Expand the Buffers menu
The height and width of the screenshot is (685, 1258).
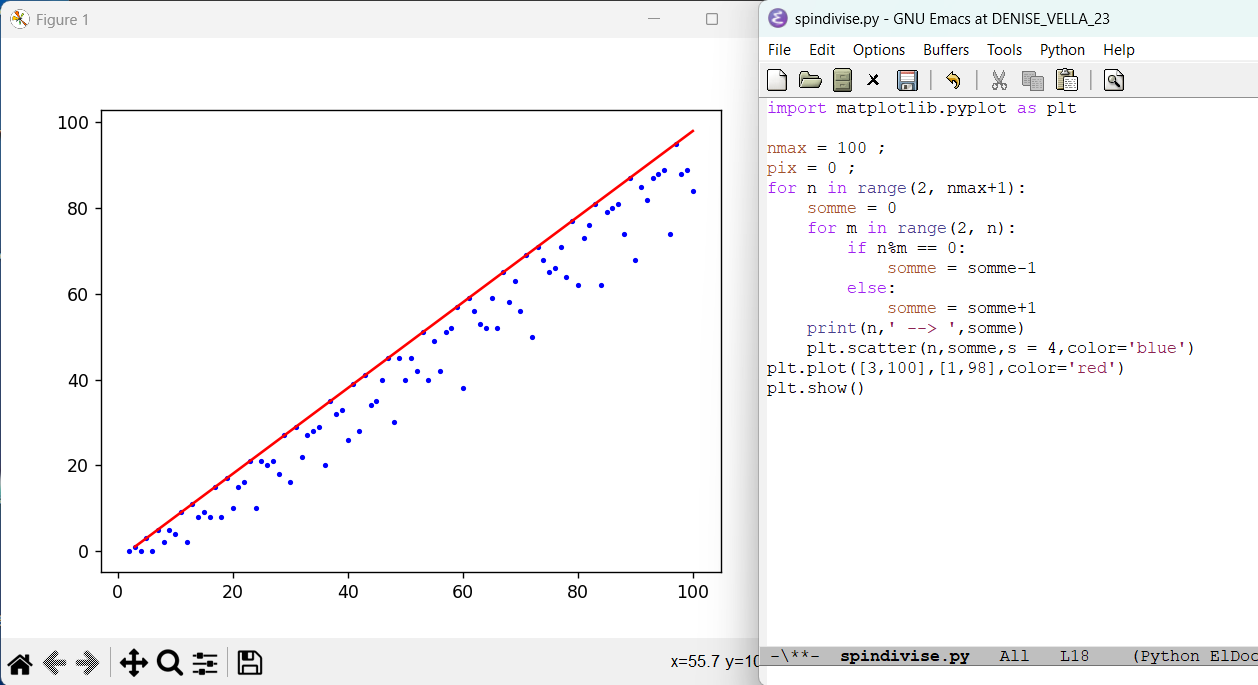pos(945,50)
